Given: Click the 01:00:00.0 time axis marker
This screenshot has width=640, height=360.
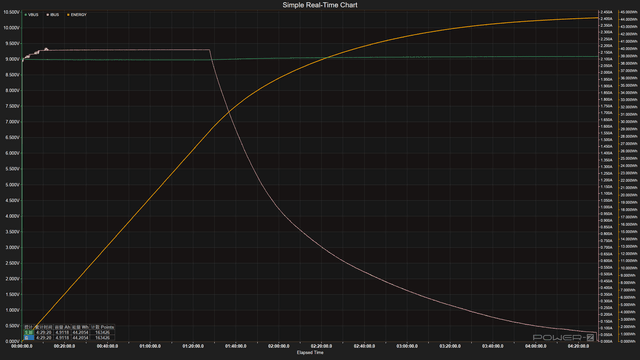Looking at the screenshot, I should click(x=150, y=346).
